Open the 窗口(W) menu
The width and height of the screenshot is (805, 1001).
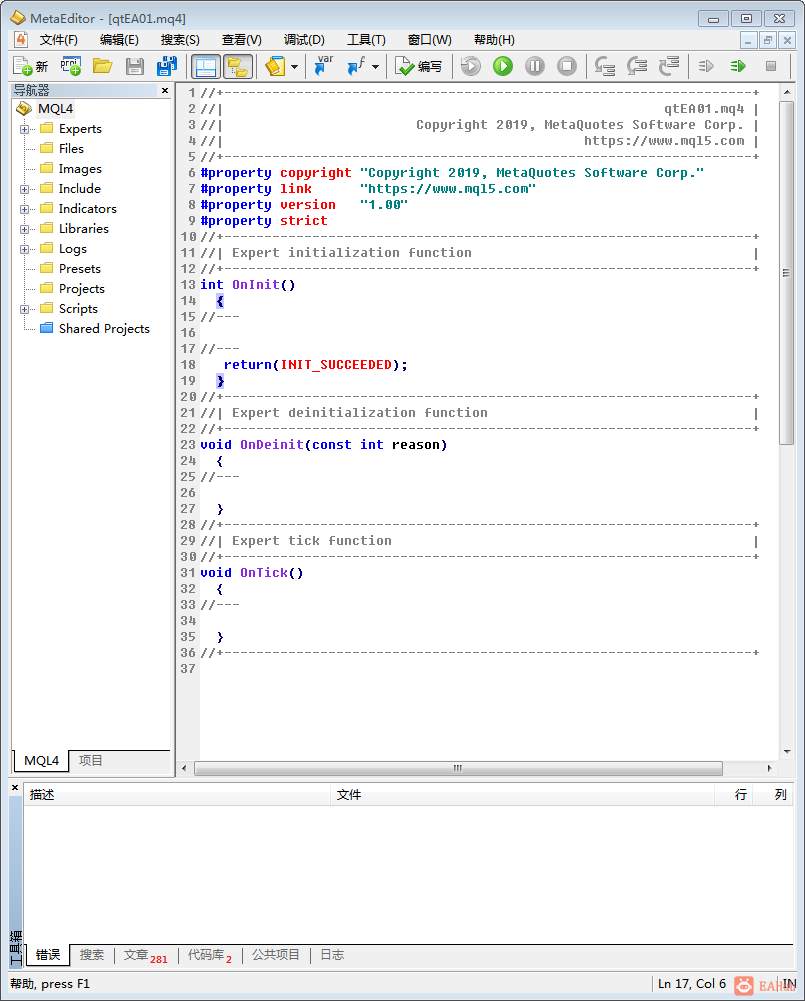[430, 40]
